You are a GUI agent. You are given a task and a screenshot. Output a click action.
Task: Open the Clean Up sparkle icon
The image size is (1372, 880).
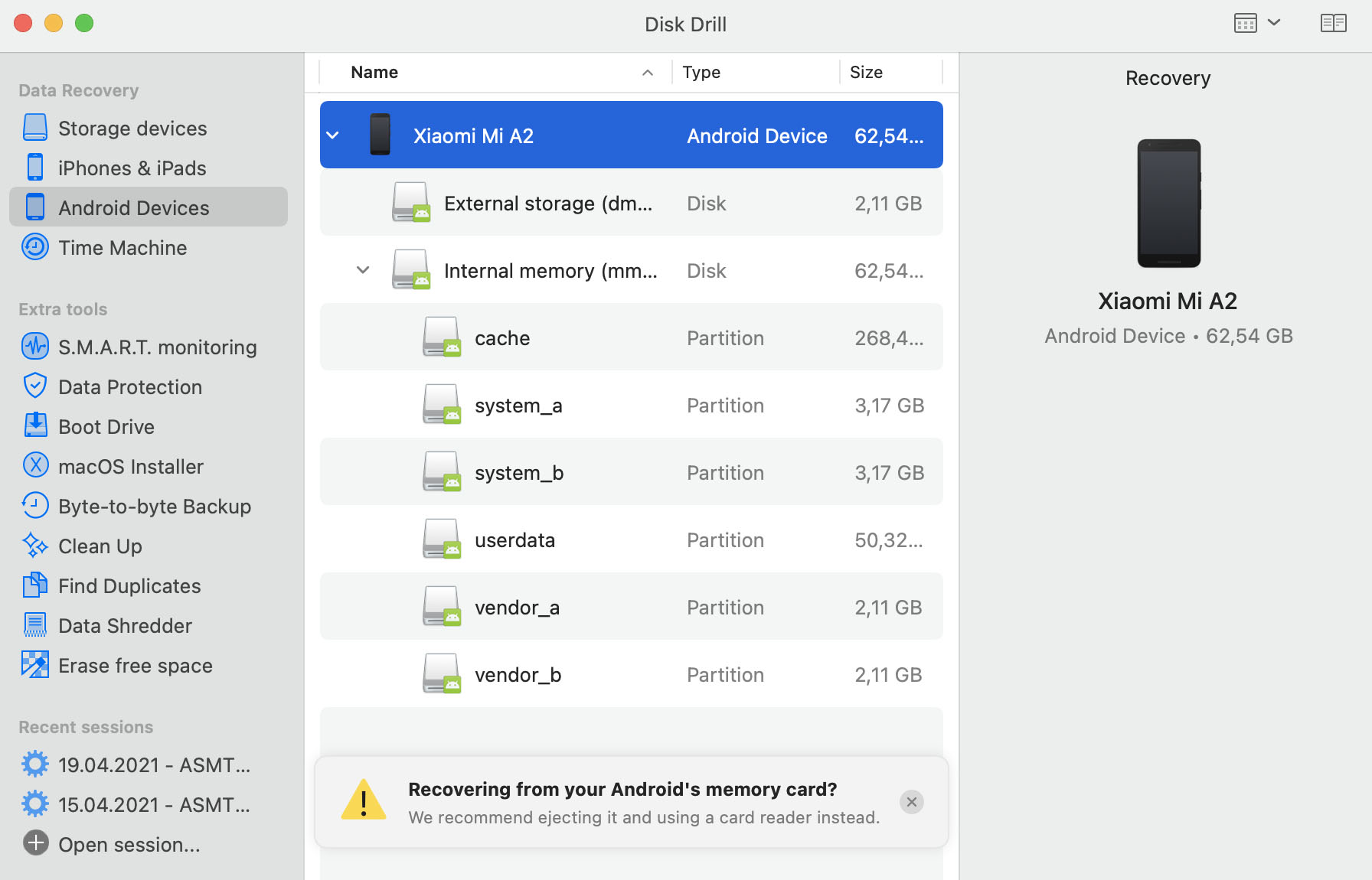35,546
